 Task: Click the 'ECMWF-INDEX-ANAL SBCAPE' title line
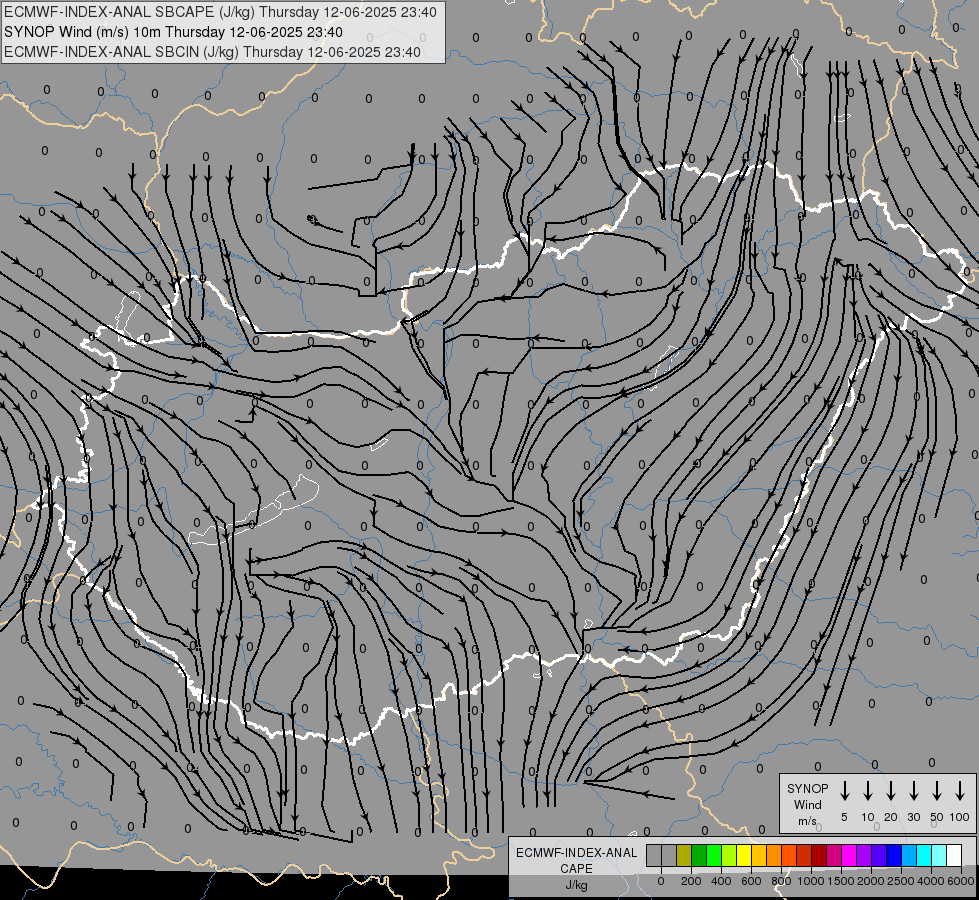pyautogui.click(x=220, y=12)
